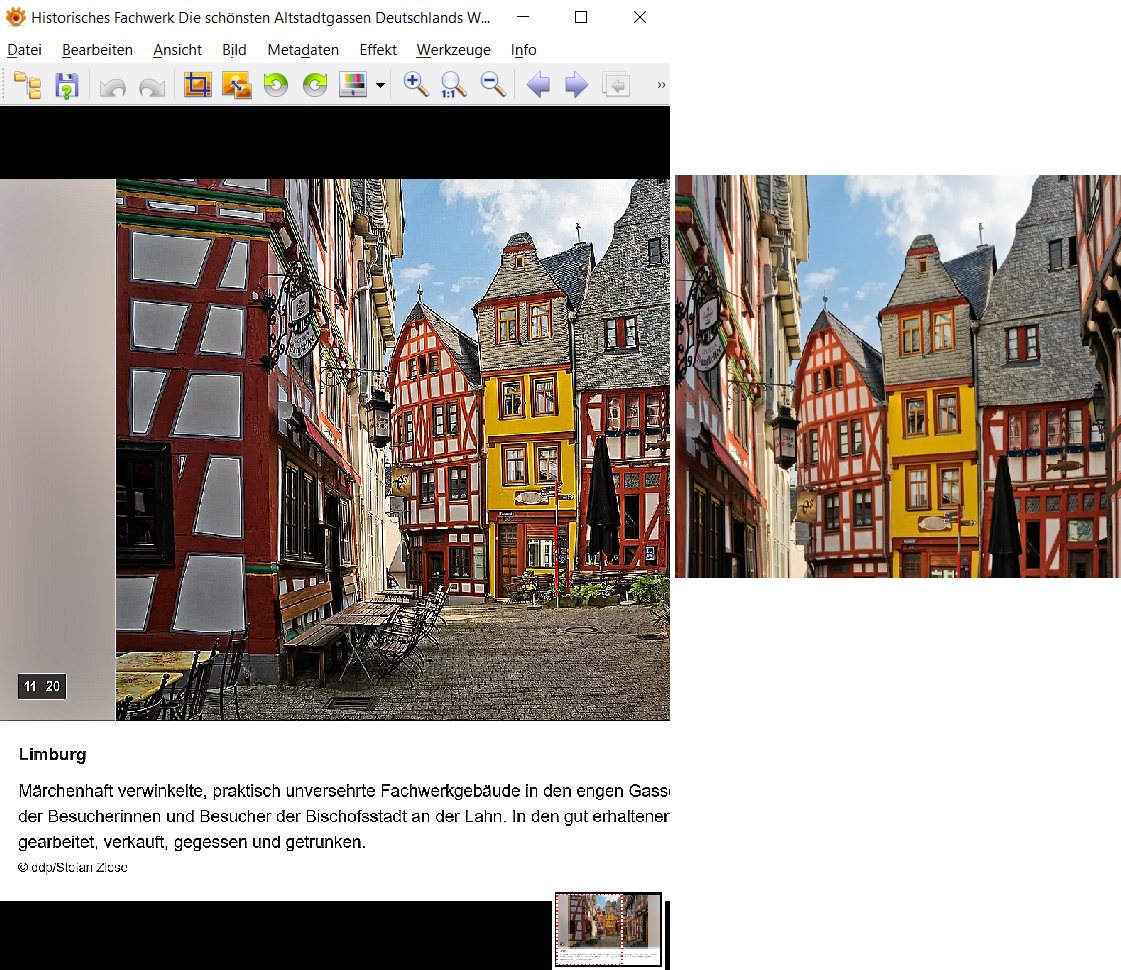Click the Zoom in magnifier
1121x970 pixels.
coord(416,86)
